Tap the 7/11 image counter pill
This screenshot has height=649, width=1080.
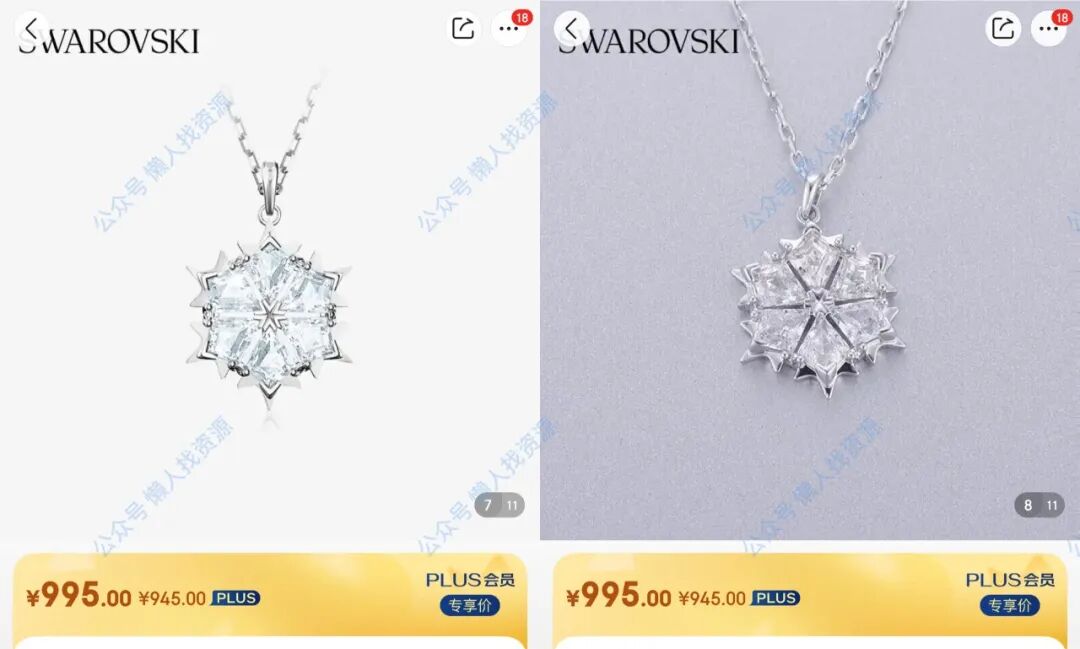pyautogui.click(x=499, y=505)
